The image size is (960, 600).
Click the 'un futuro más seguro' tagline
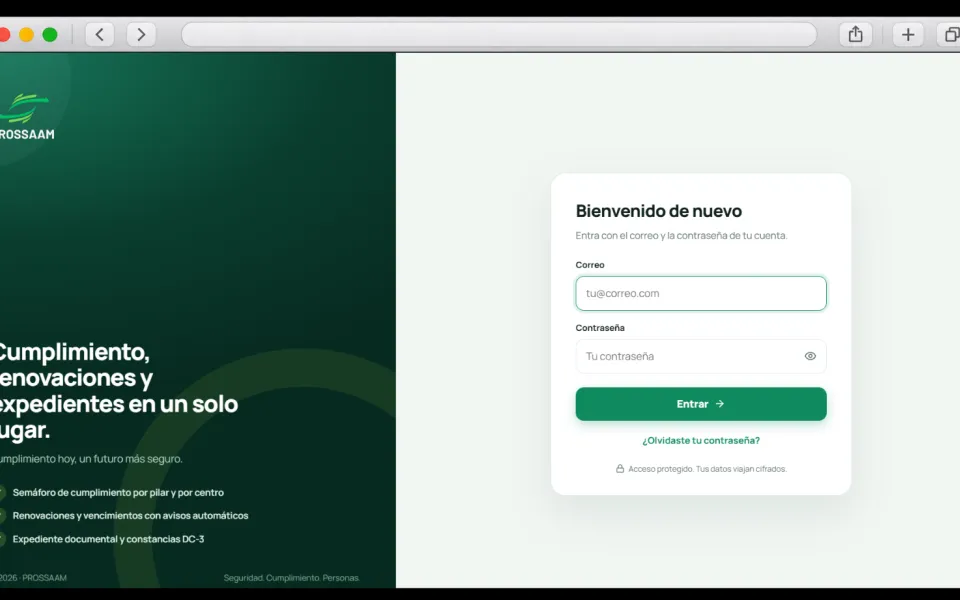coord(130,459)
